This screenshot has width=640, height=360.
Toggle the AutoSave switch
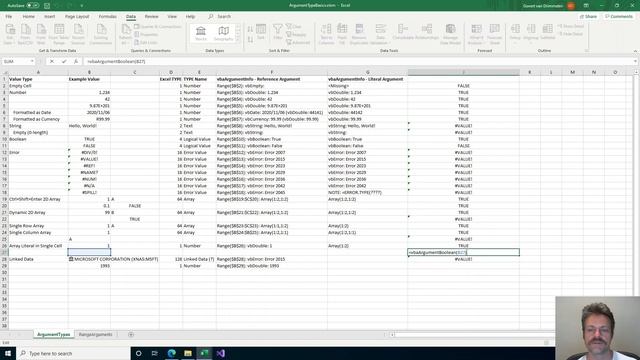(x=33, y=6)
